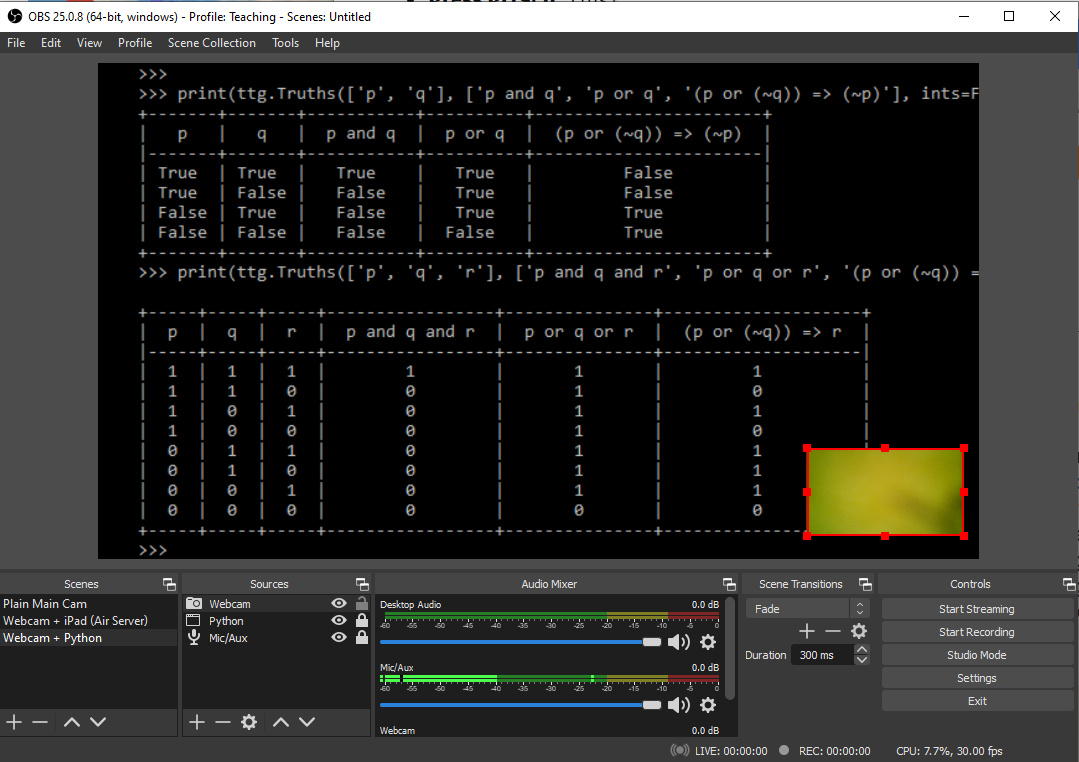Move selected scene up
The height and width of the screenshot is (762, 1079).
(x=72, y=722)
